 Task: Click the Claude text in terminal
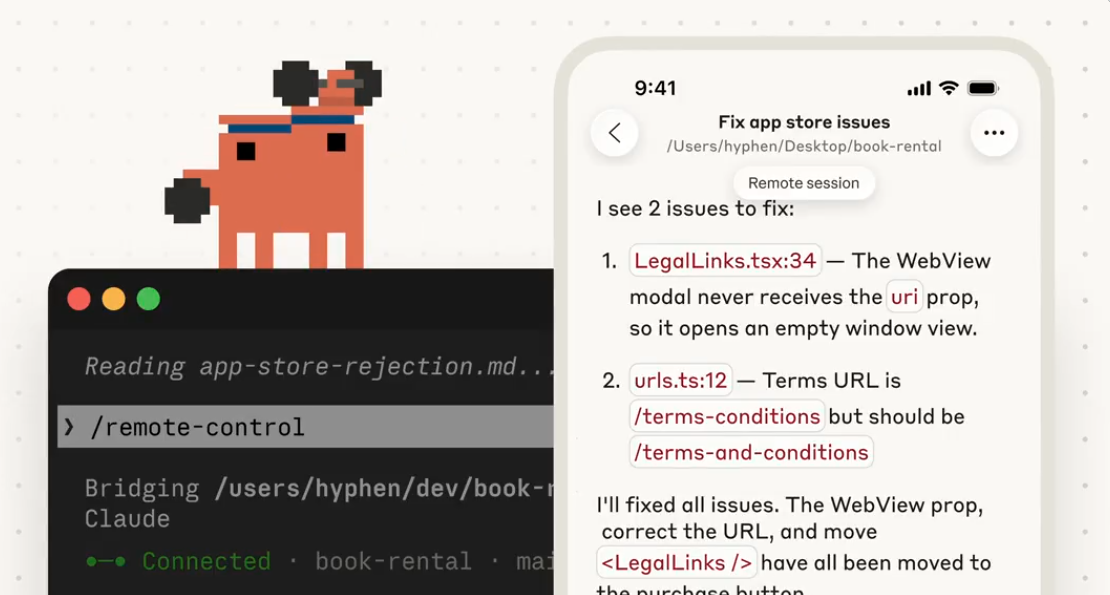[x=127, y=519]
